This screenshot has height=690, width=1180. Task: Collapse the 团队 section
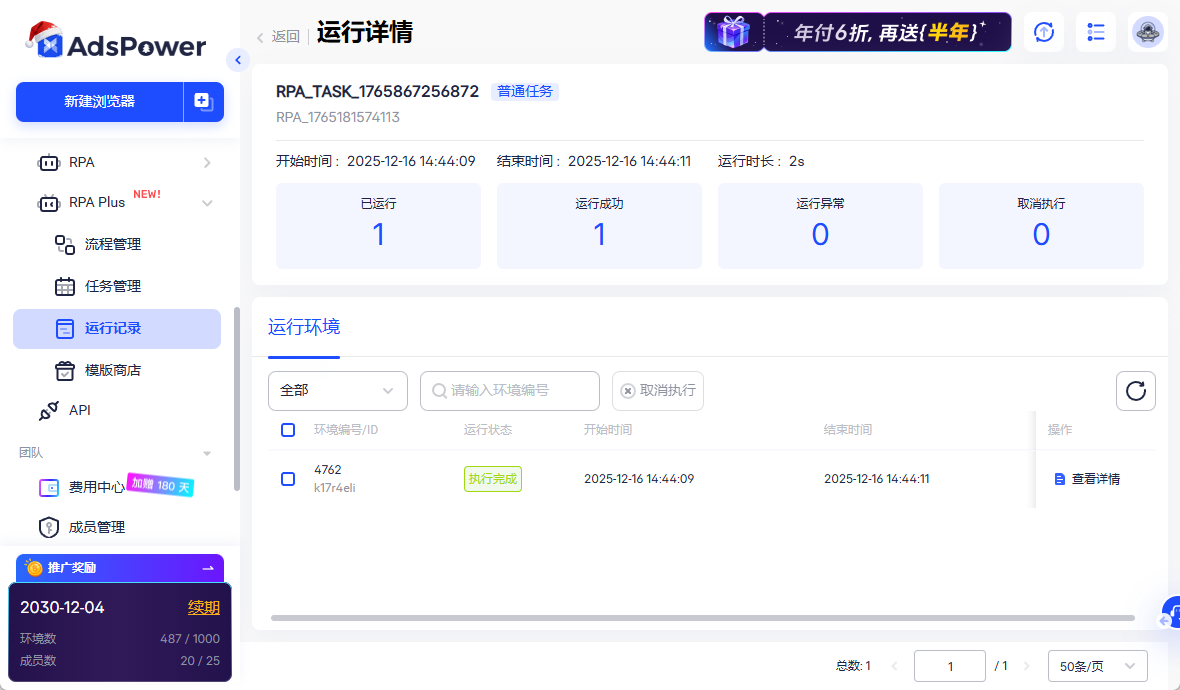click(207, 452)
